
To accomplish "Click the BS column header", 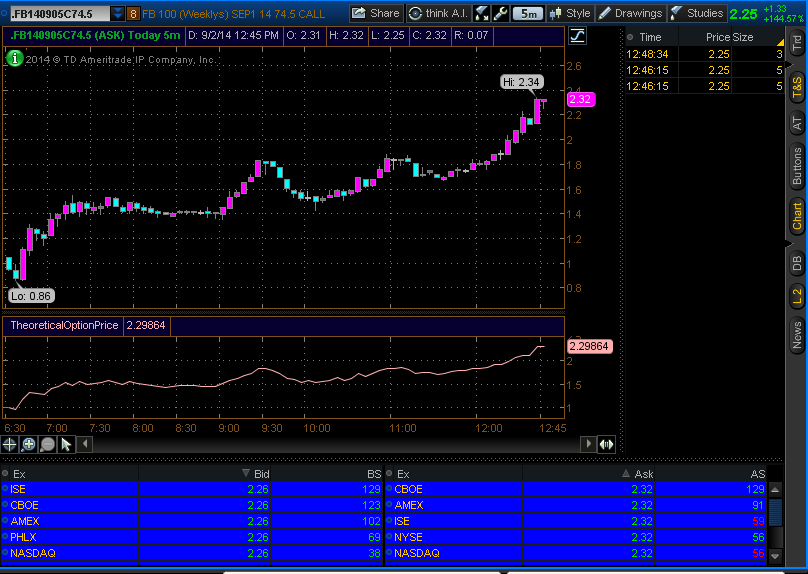I will tap(374, 474).
